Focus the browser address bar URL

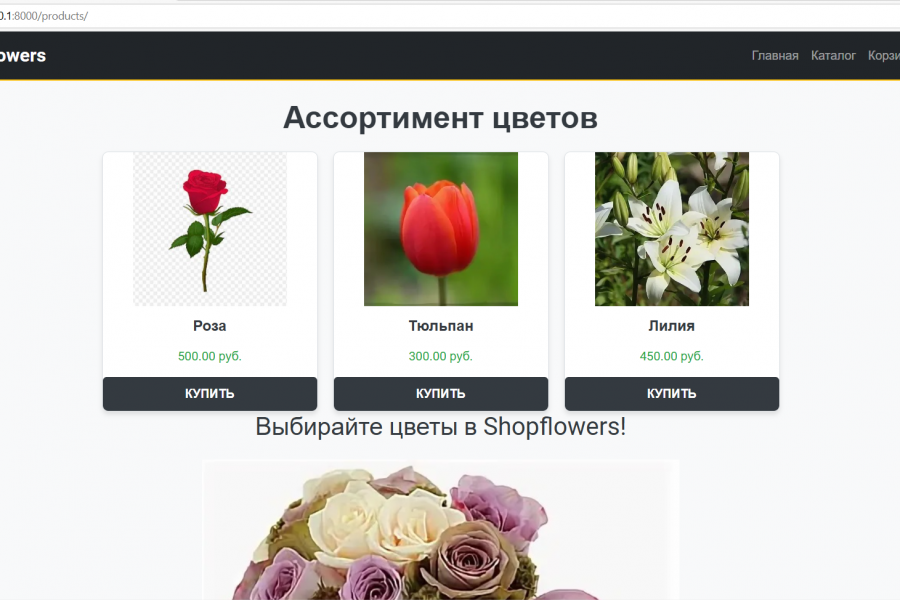coord(450,16)
